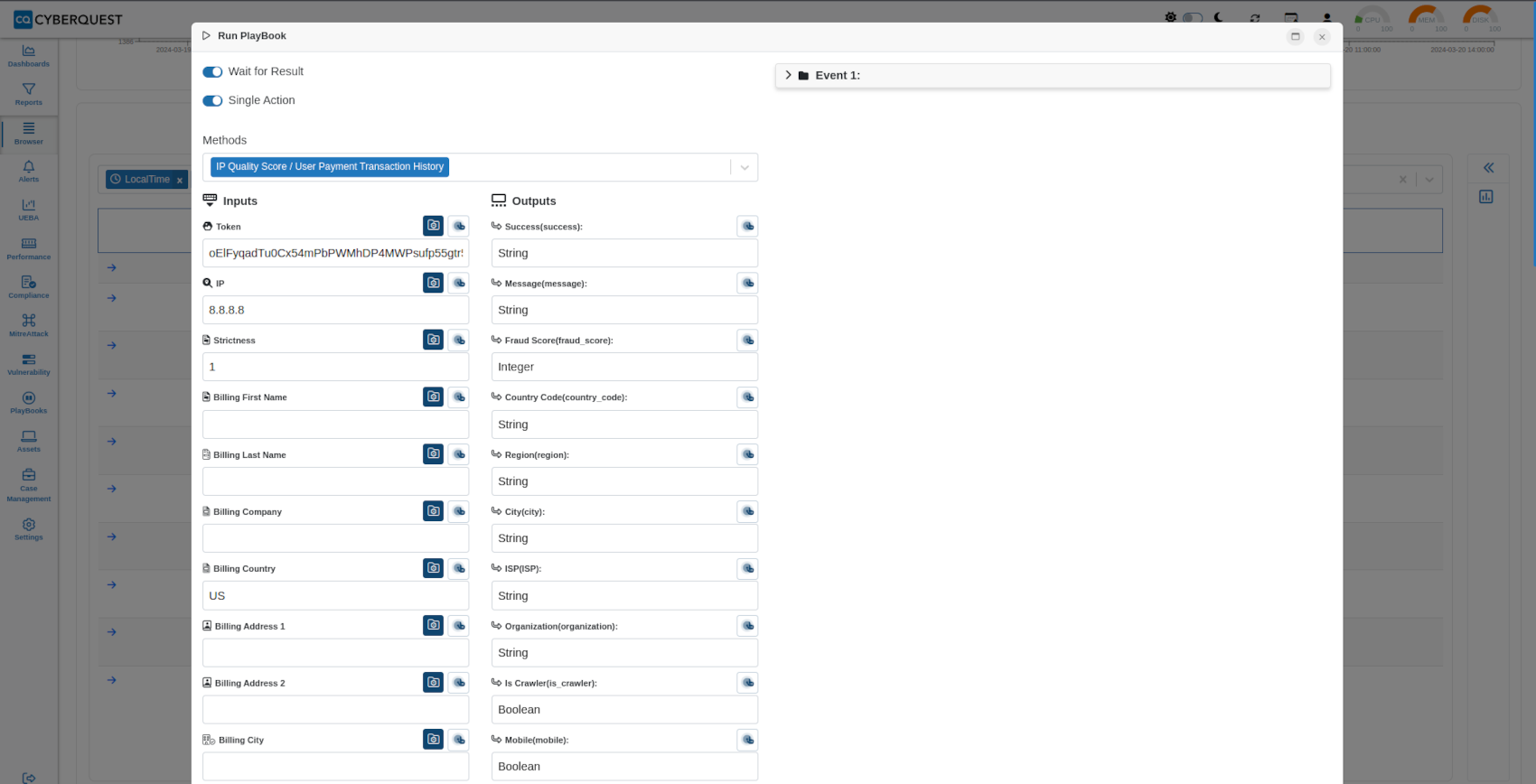The image size is (1536, 784).
Task: Click the chart icon on right panel
Action: 1486,197
